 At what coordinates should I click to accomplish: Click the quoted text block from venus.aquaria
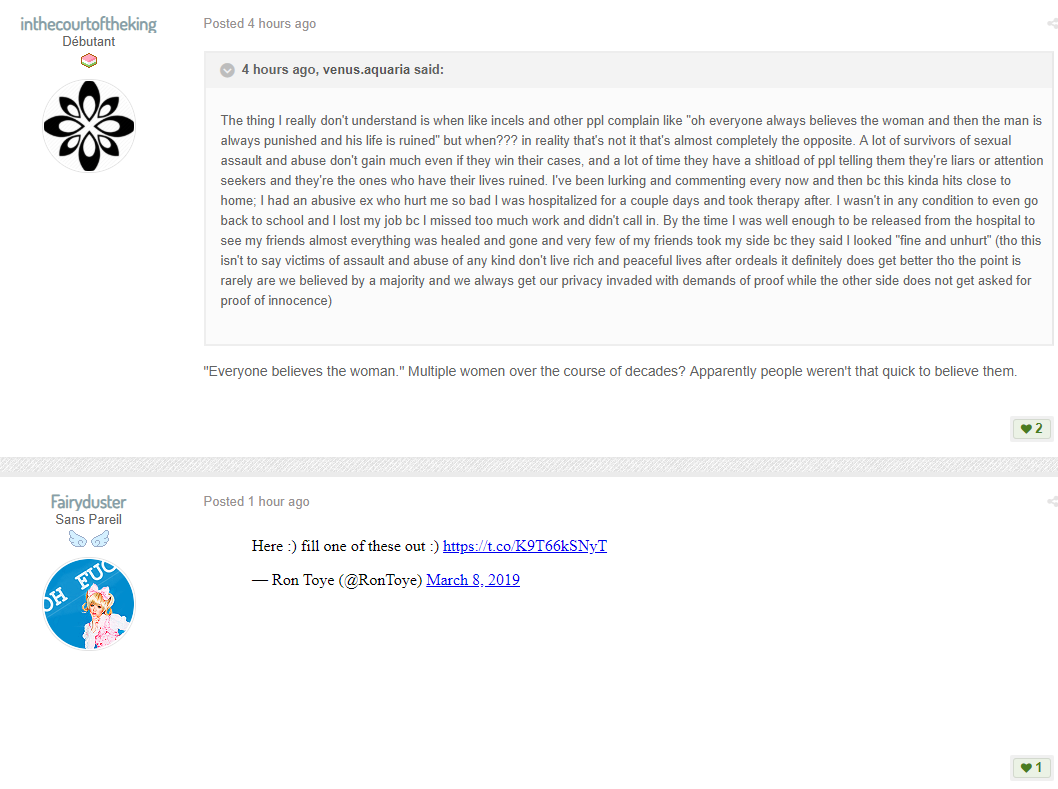632,211
